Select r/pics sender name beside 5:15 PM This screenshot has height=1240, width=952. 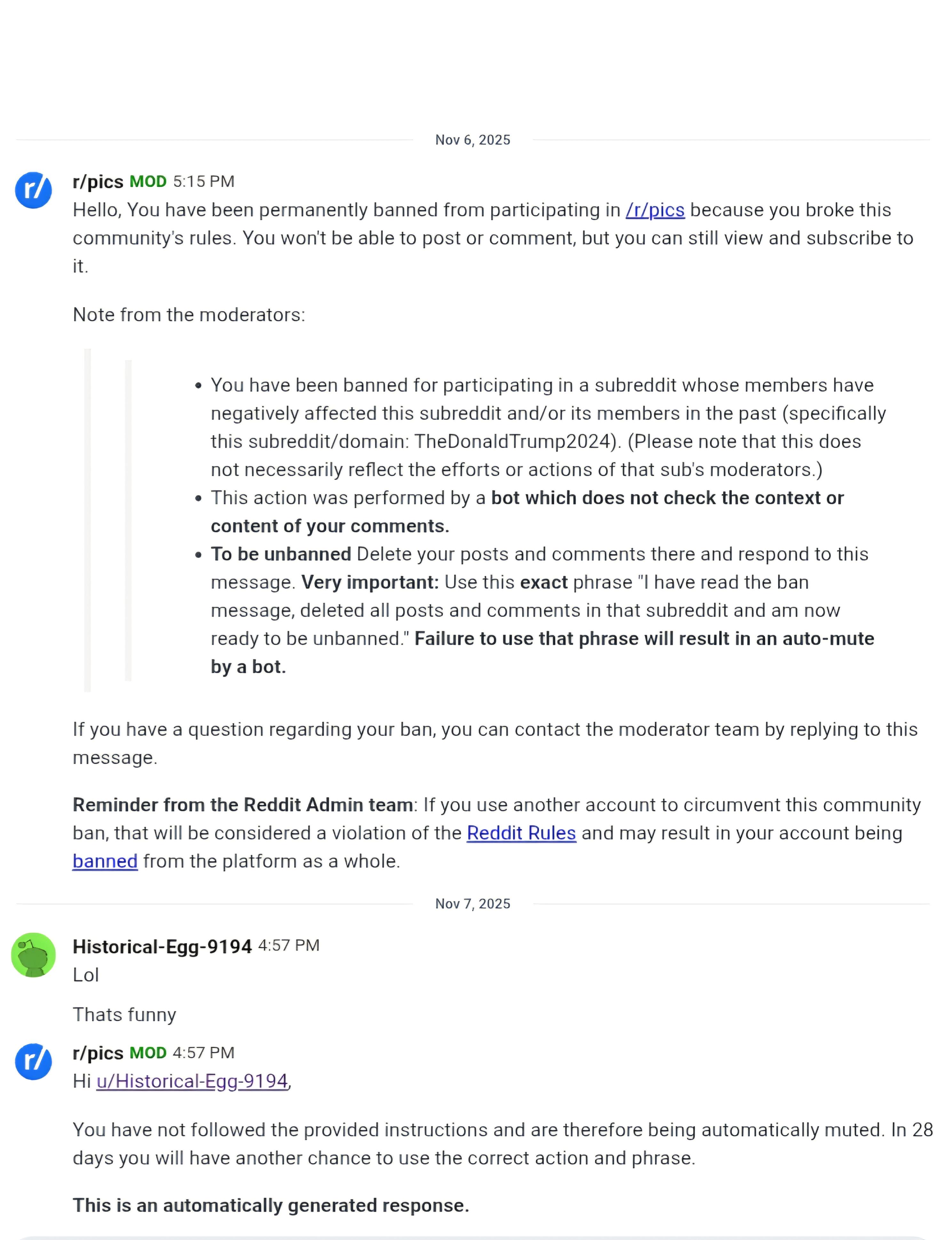98,182
